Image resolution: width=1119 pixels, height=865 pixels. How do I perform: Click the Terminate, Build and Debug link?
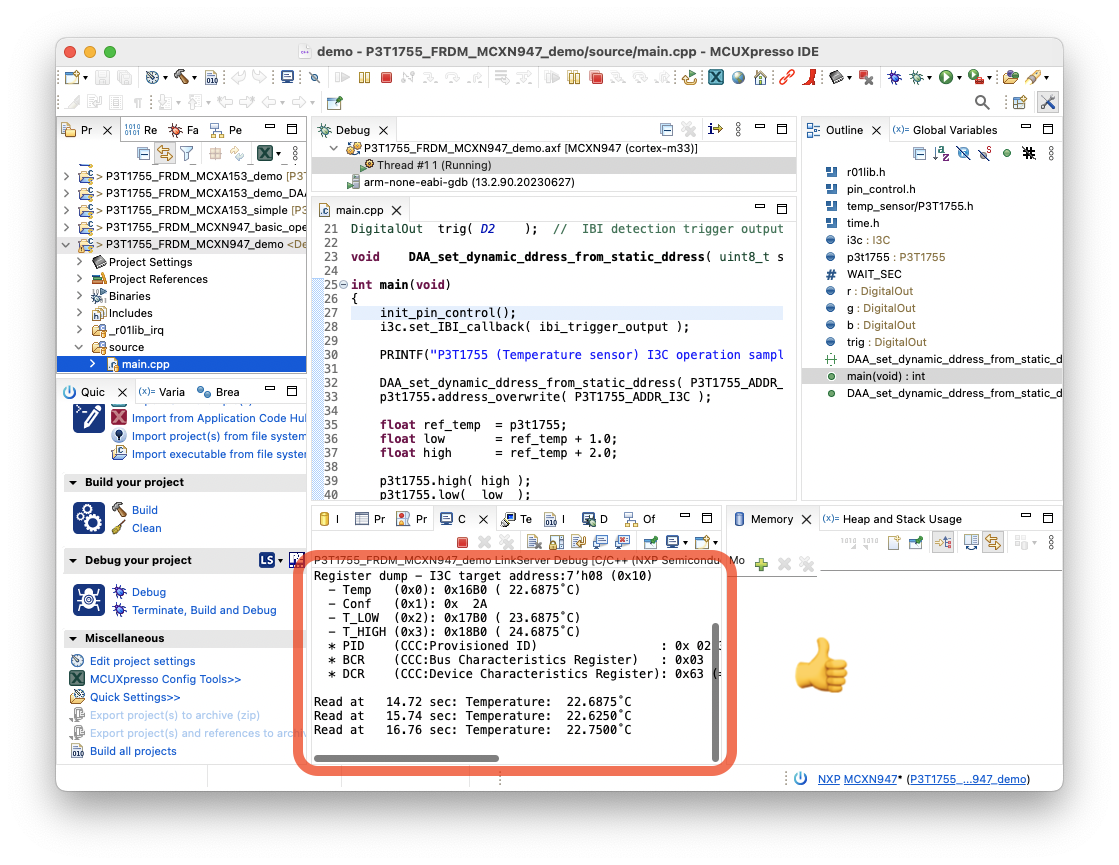(x=204, y=610)
